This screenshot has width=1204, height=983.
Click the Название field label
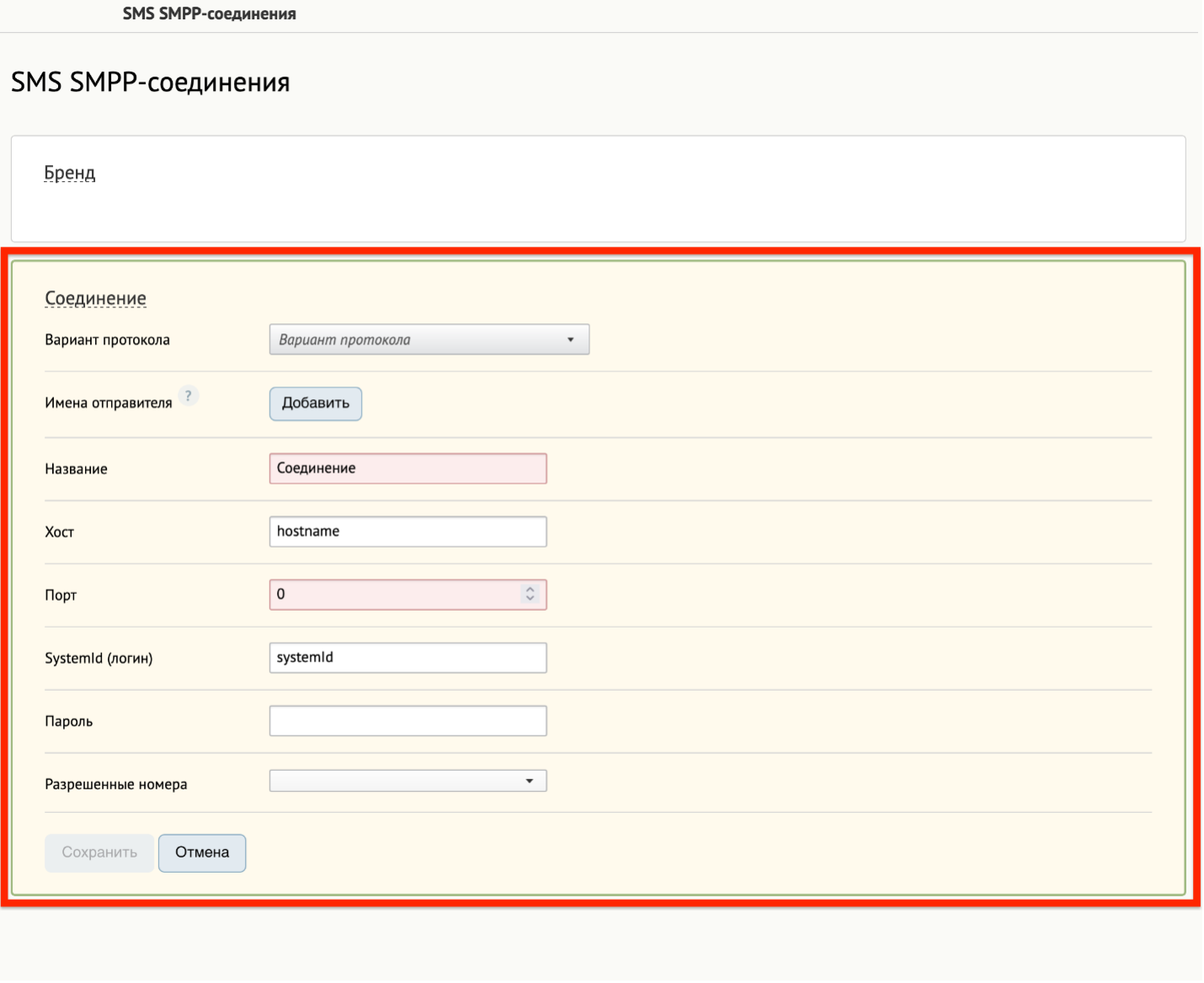pyautogui.click(x=76, y=469)
